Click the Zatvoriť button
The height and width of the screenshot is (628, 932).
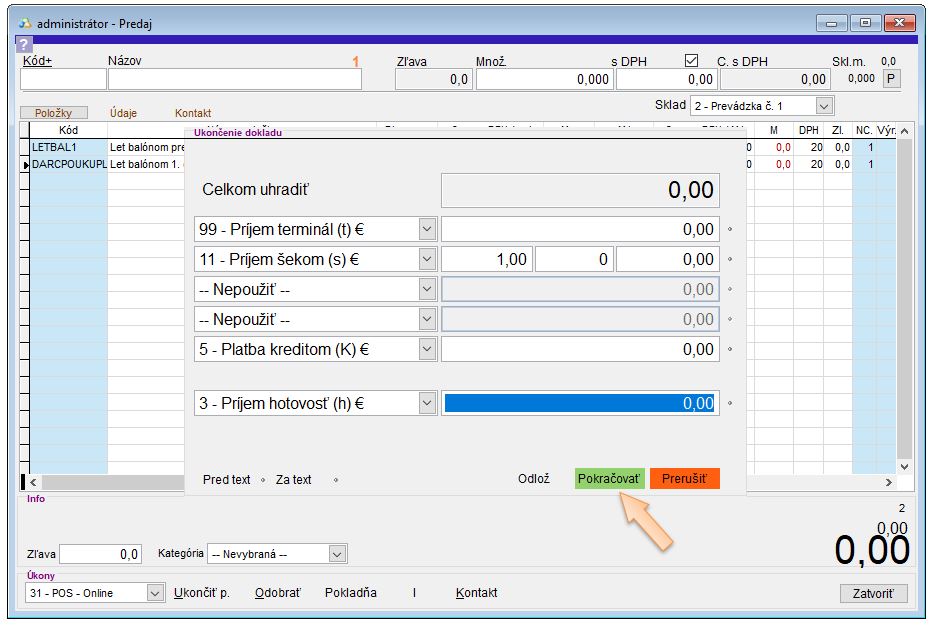(x=873, y=594)
